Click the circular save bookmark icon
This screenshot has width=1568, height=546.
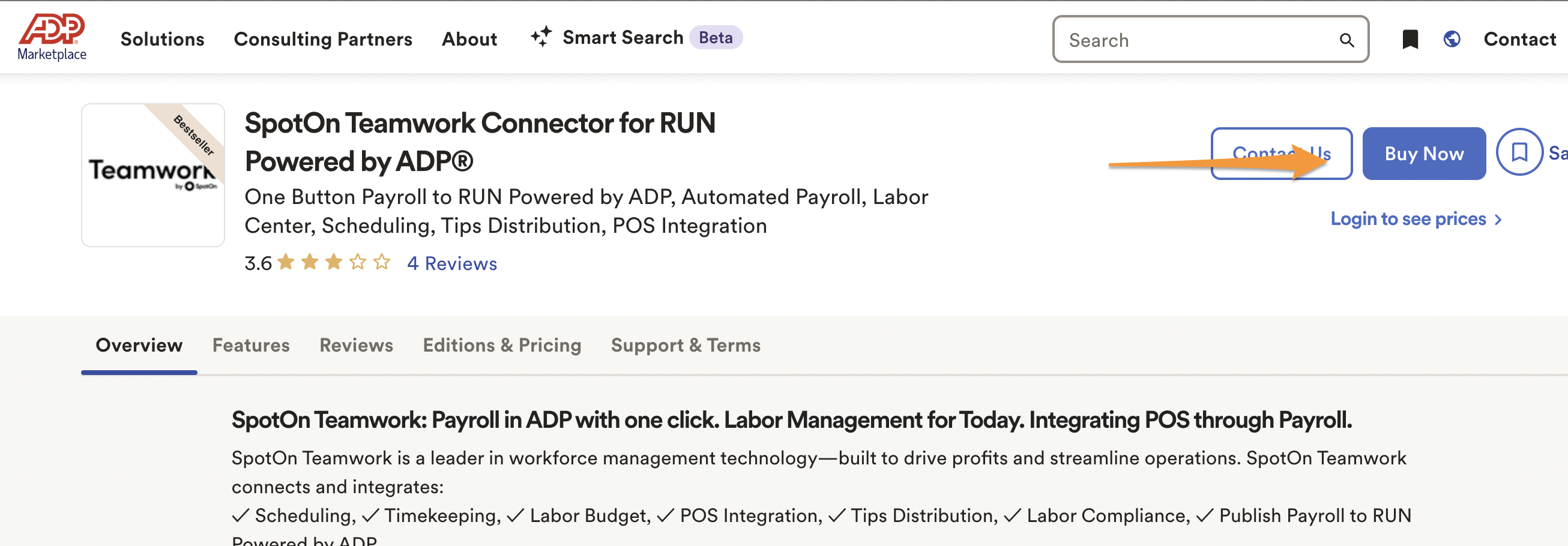1519,152
